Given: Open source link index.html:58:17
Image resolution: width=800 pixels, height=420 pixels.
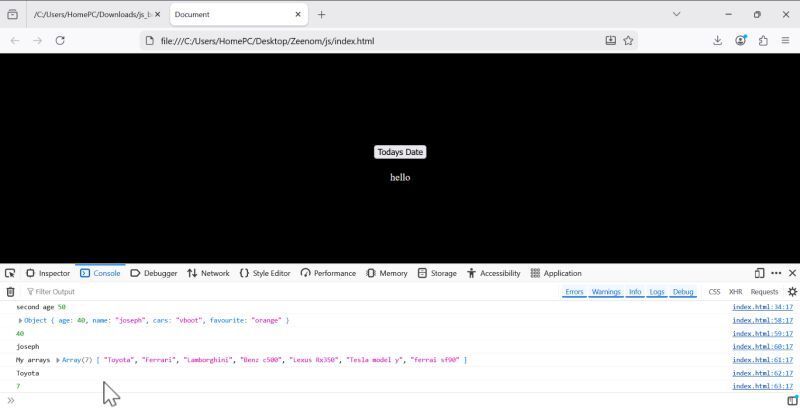Looking at the screenshot, I should click(x=763, y=320).
